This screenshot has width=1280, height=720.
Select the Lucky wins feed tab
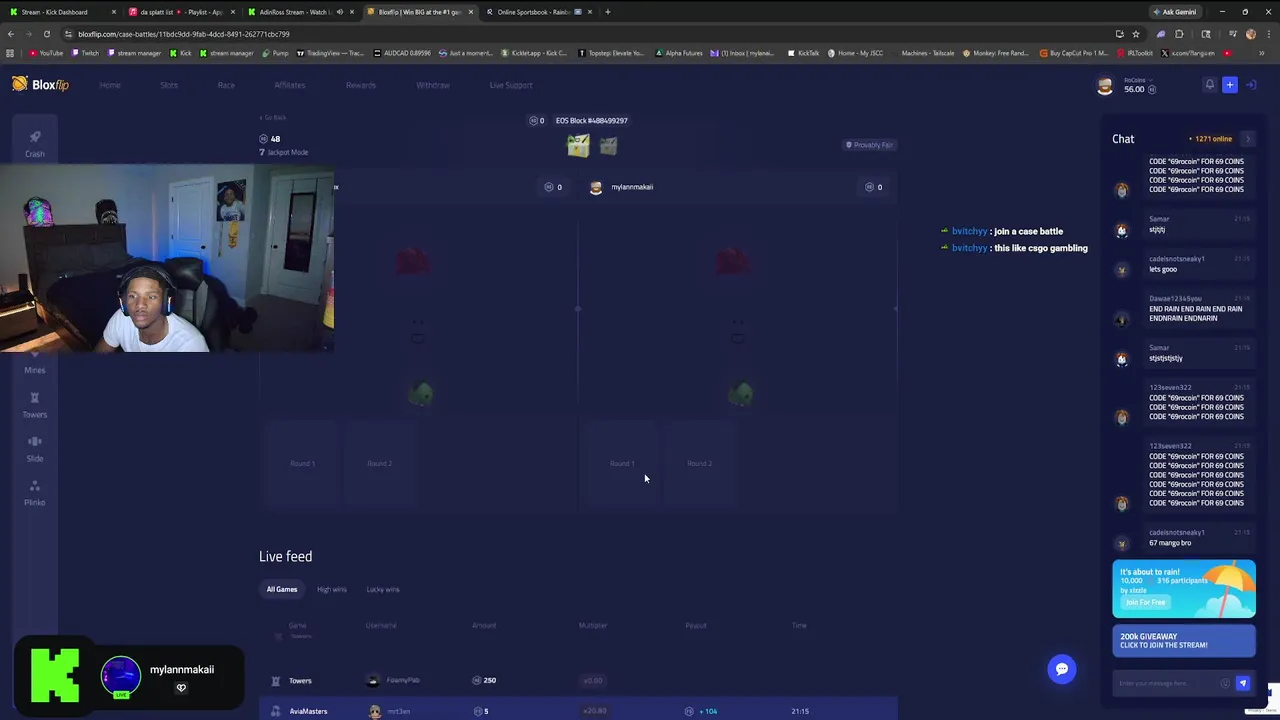pyautogui.click(x=383, y=589)
